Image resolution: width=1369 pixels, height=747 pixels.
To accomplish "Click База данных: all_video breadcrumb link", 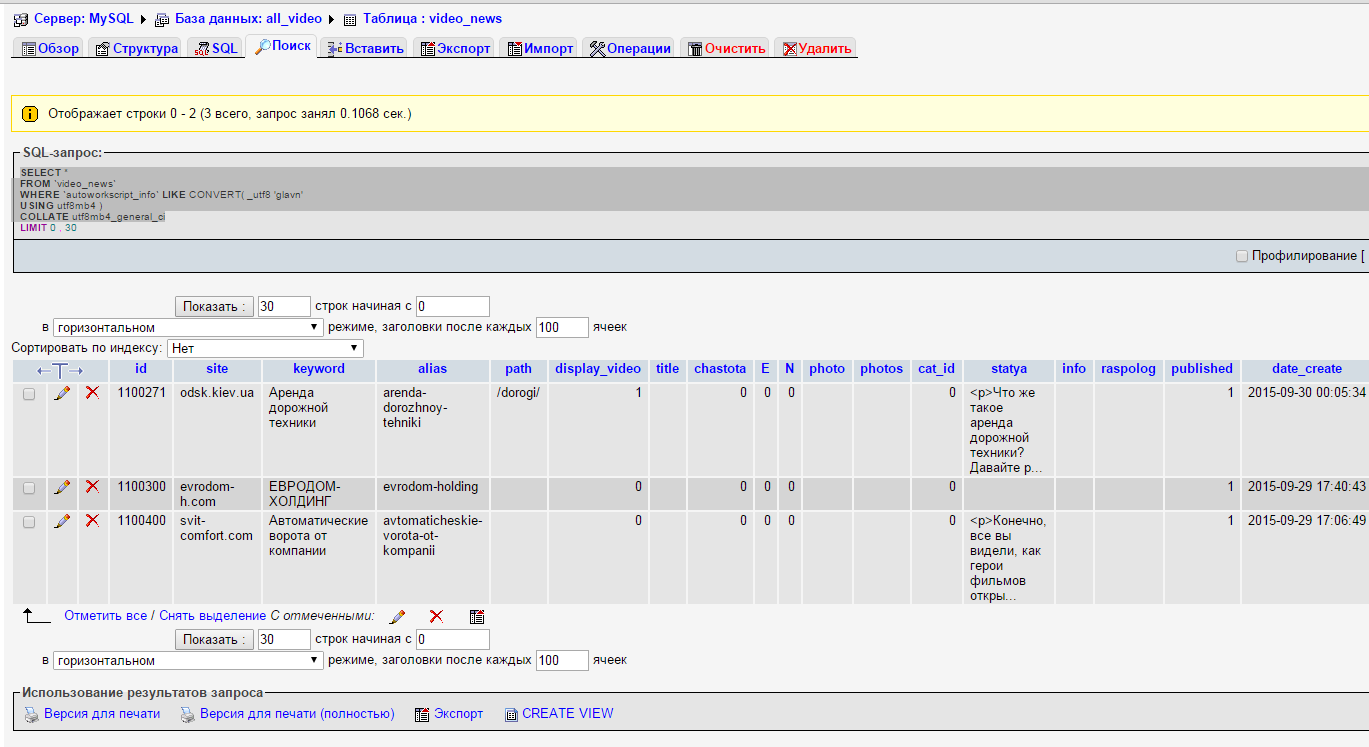I will (x=248, y=19).
